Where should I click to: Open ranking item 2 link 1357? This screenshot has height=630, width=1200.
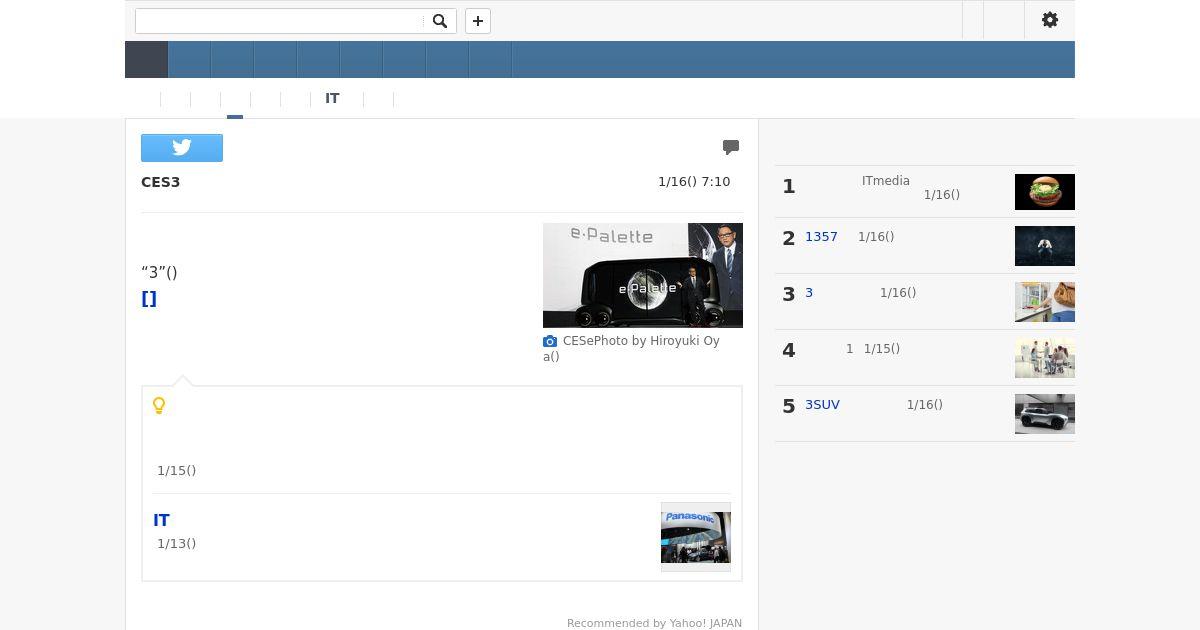coord(821,237)
